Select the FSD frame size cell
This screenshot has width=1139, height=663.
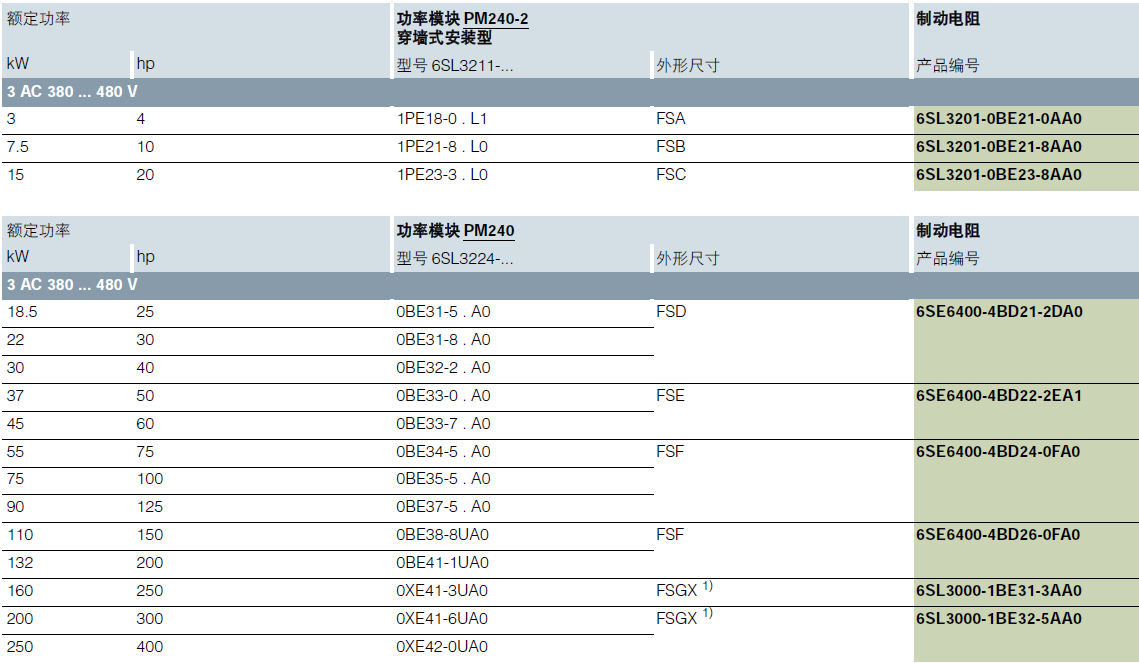[671, 312]
